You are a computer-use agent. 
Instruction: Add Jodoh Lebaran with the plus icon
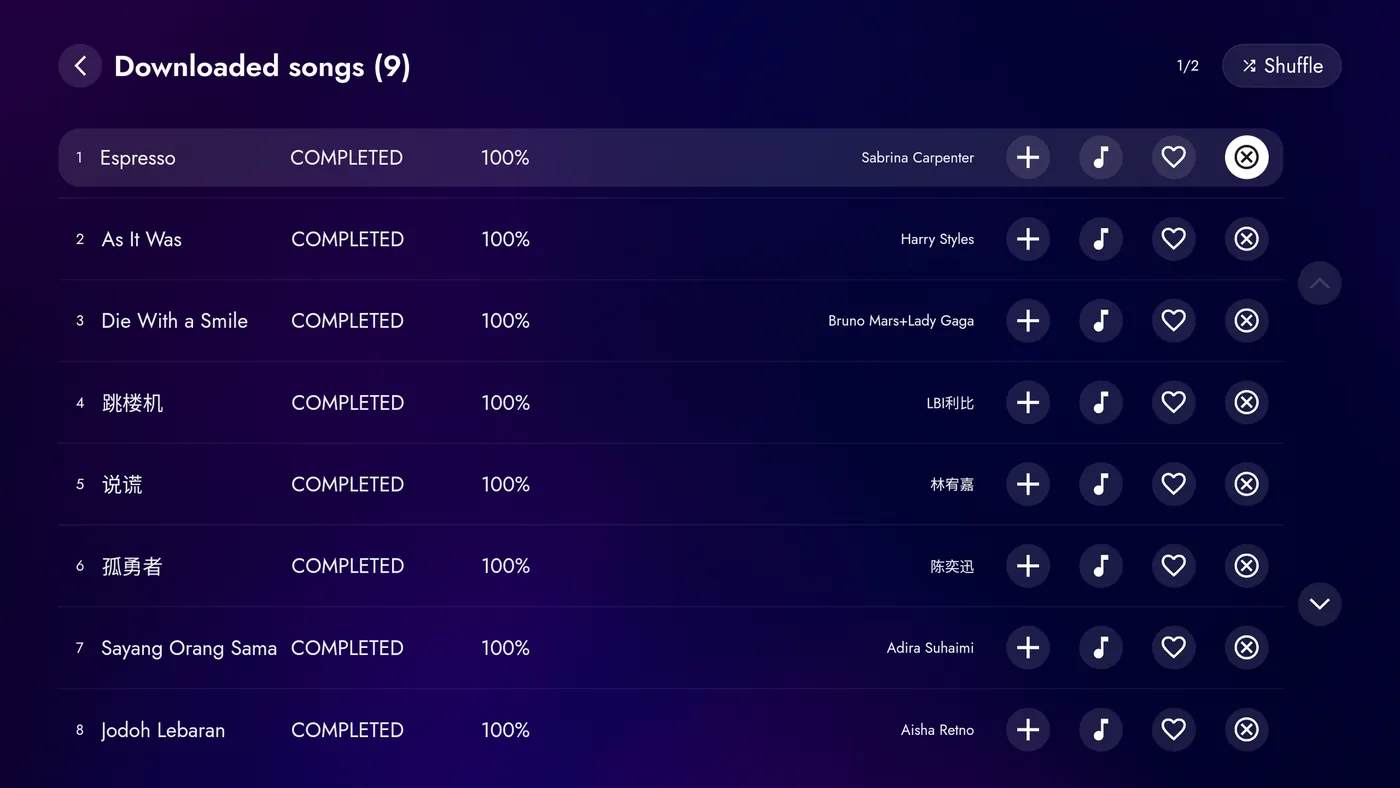click(1027, 730)
